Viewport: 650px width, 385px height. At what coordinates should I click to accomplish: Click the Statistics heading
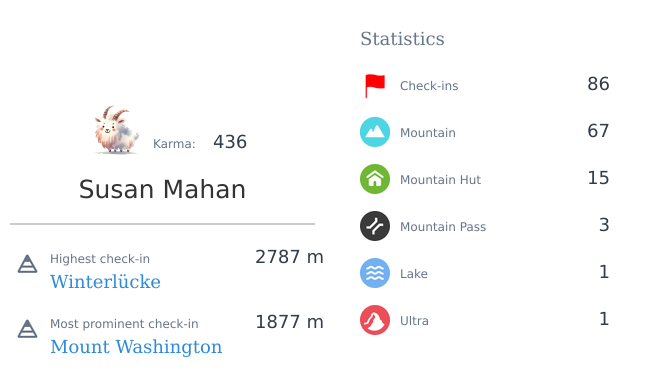(402, 39)
